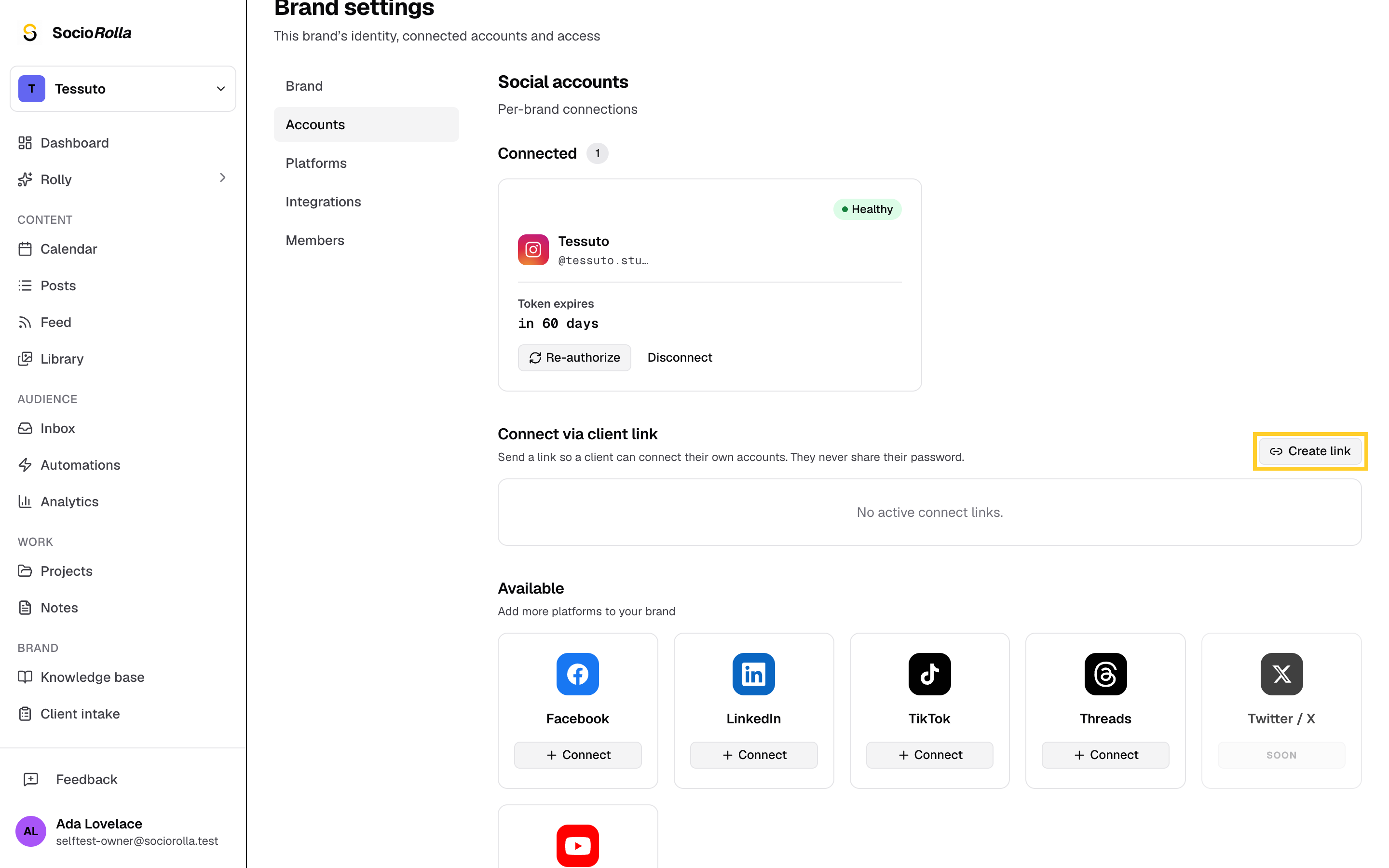Click Disconnect for the Tessuto account
The width and height of the screenshot is (1389, 868).
[680, 358]
